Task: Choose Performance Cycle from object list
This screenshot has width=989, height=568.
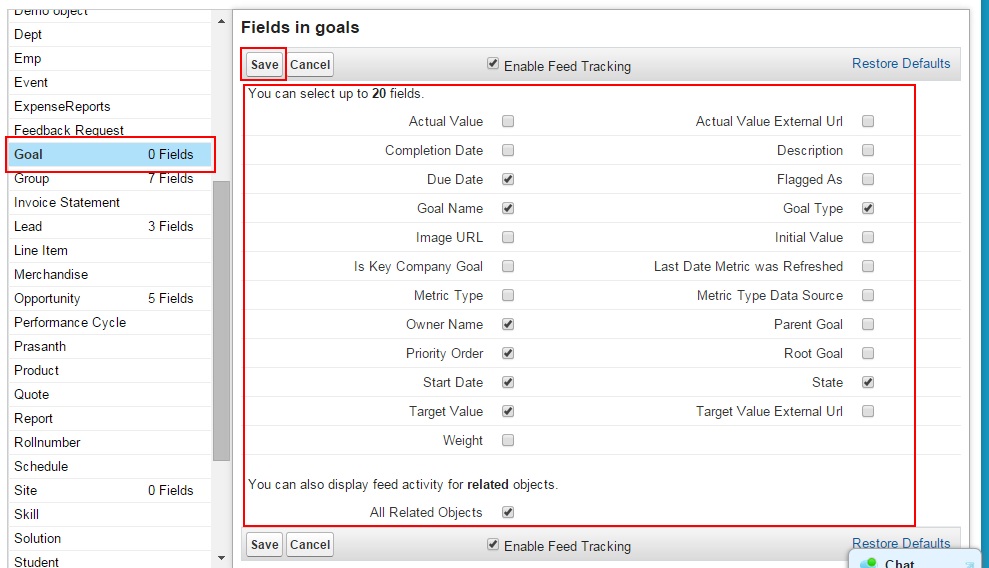Action: click(x=110, y=322)
